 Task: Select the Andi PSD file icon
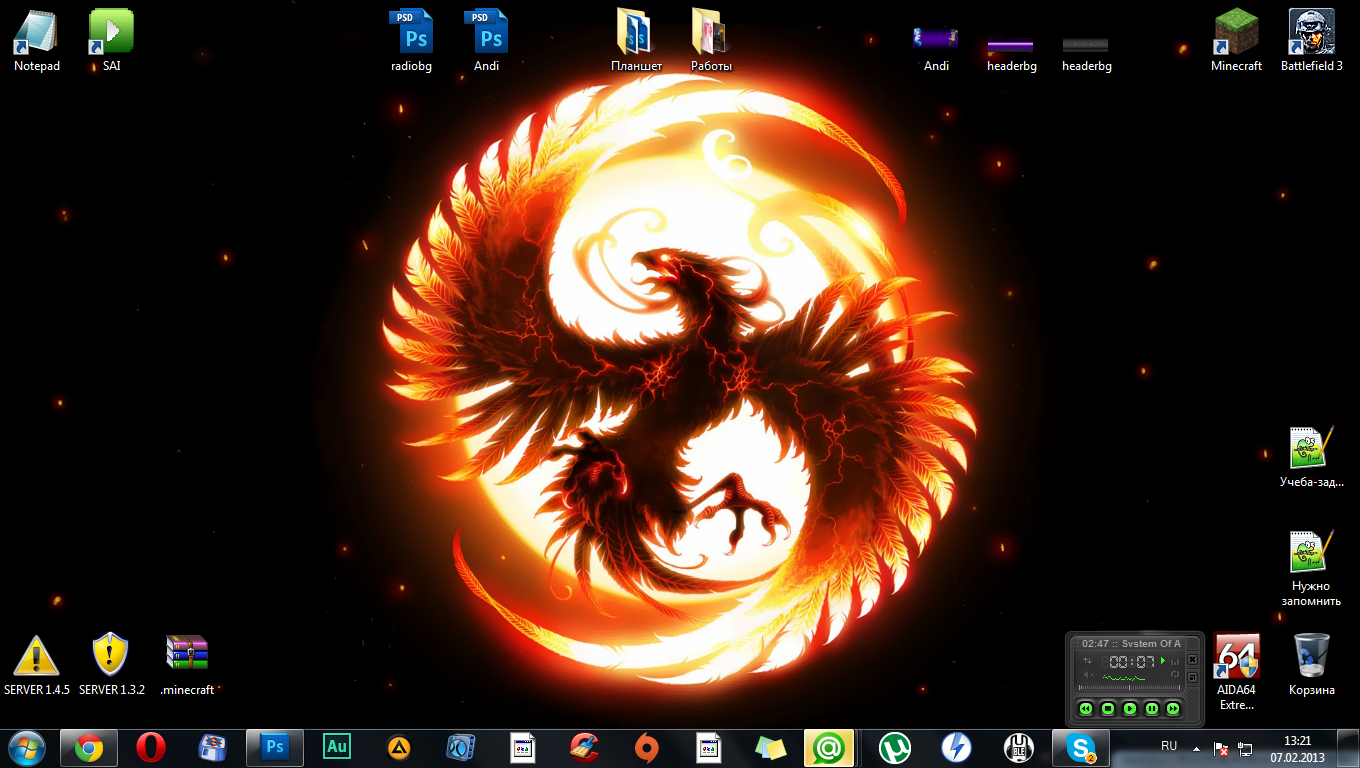[x=486, y=40]
